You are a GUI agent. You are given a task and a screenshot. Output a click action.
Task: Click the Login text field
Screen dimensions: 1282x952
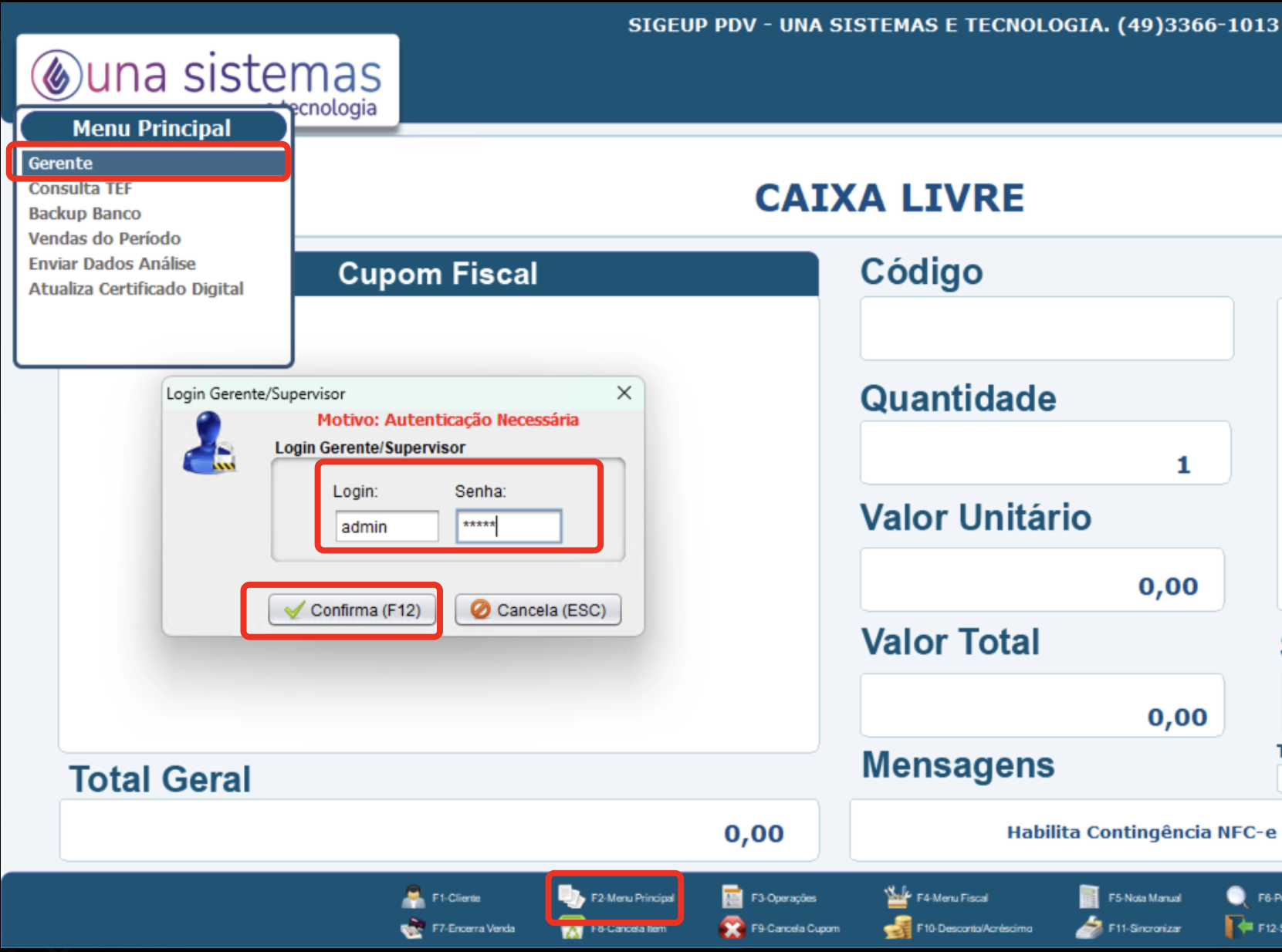tap(387, 527)
